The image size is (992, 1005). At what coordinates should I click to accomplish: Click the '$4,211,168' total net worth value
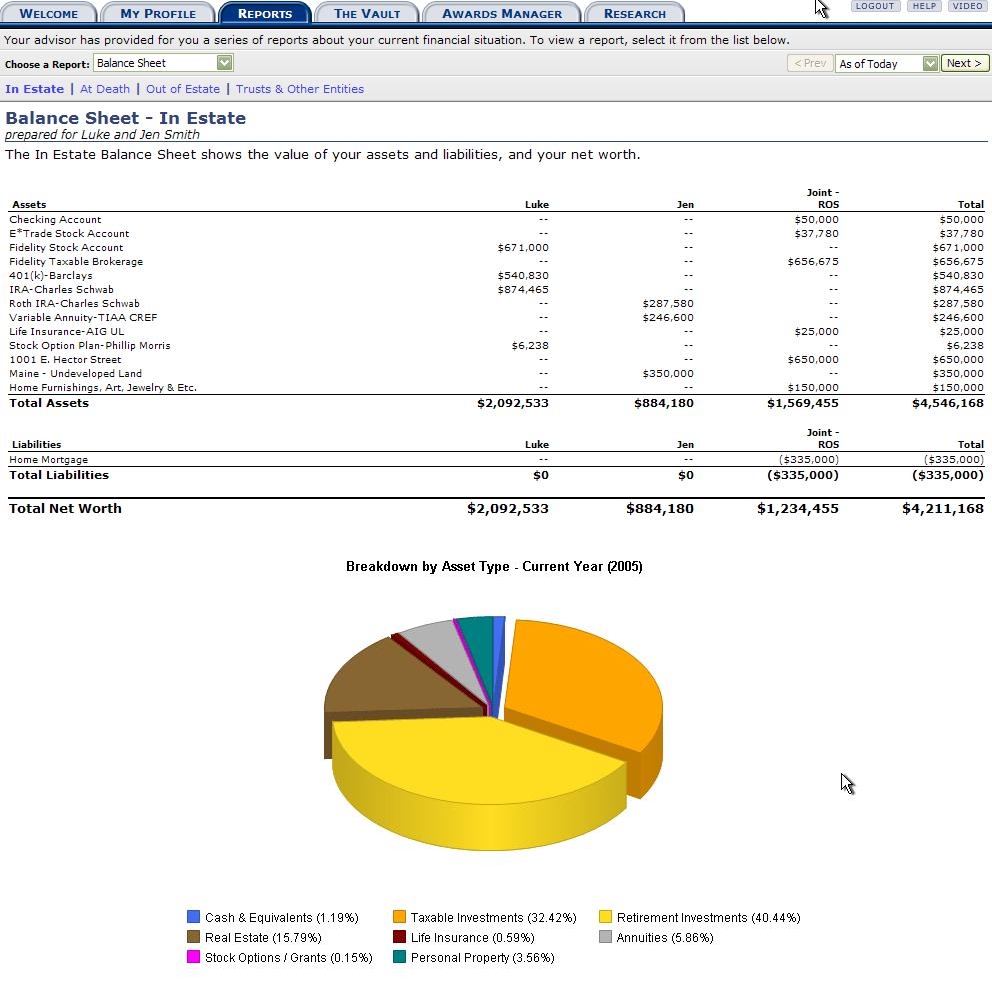943,509
